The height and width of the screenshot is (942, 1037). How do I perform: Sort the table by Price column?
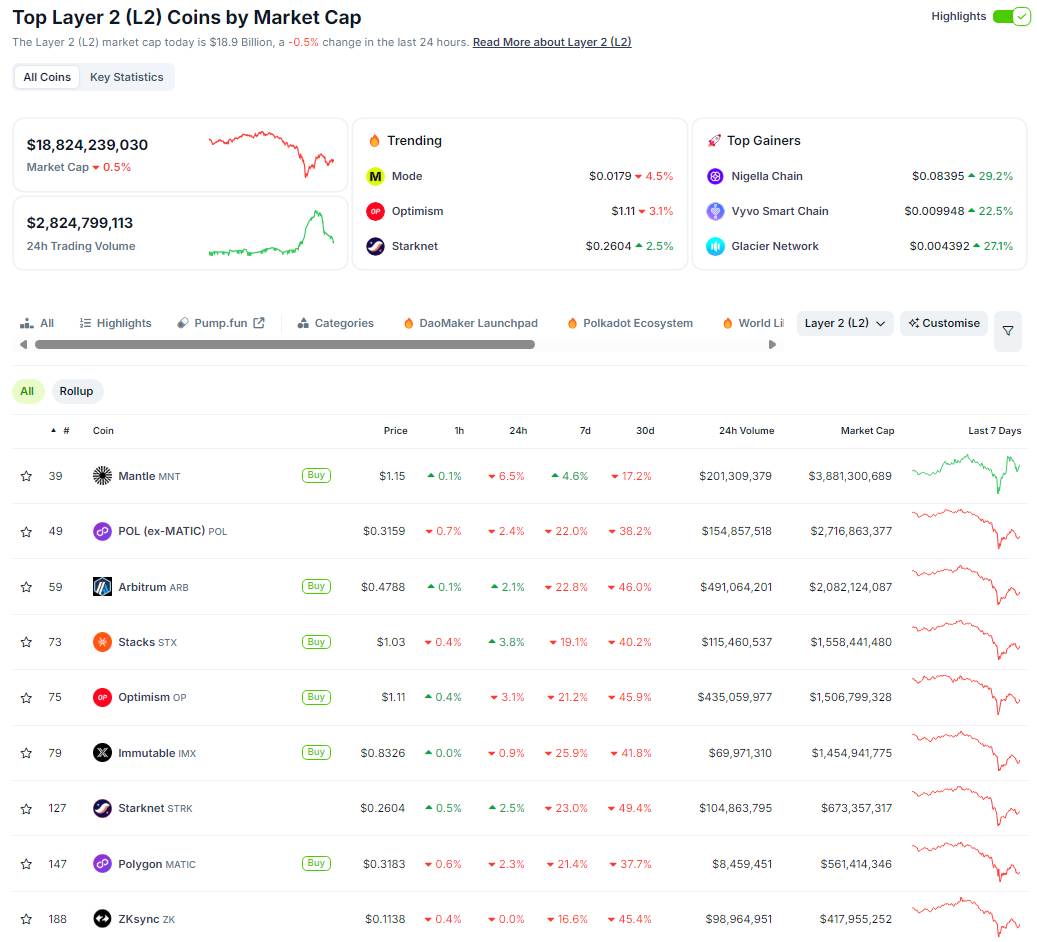click(x=395, y=431)
